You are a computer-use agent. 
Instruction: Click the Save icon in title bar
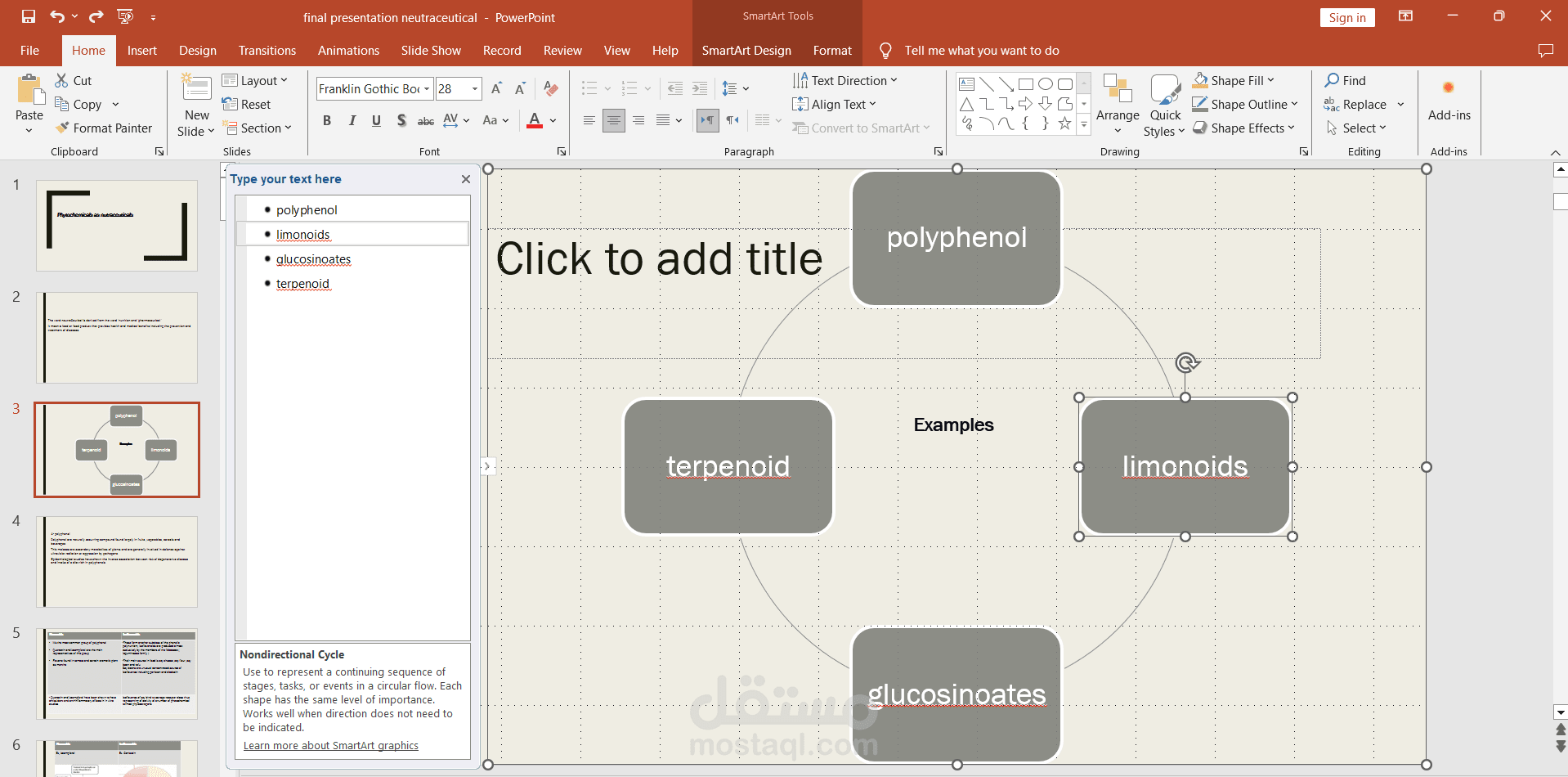tap(29, 16)
